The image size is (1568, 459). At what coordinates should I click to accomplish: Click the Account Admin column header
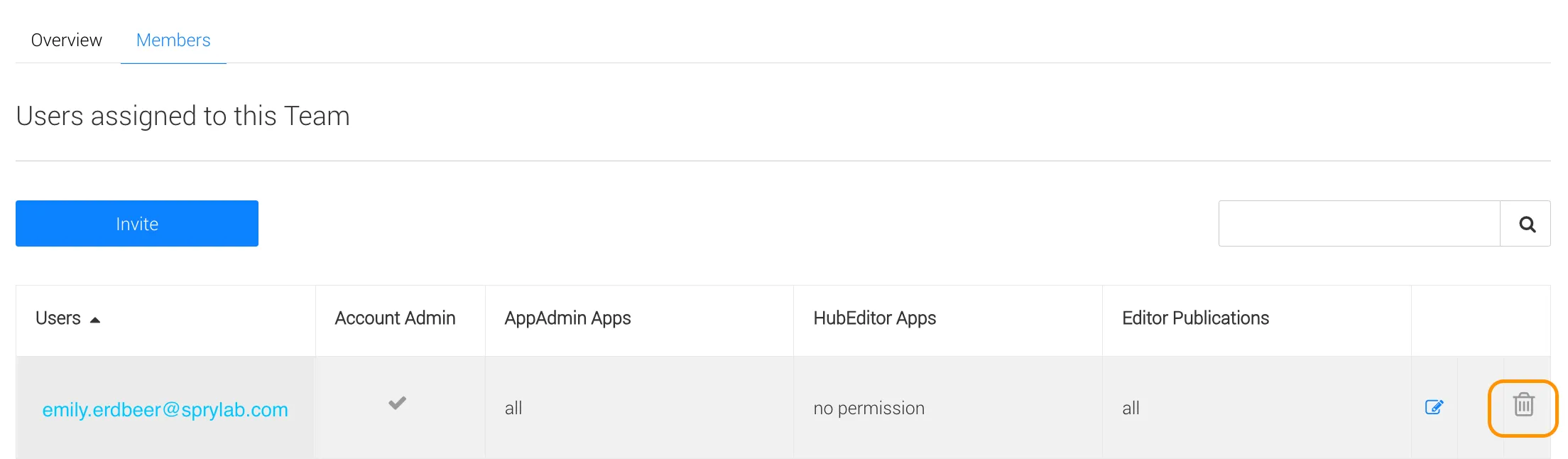(x=395, y=318)
